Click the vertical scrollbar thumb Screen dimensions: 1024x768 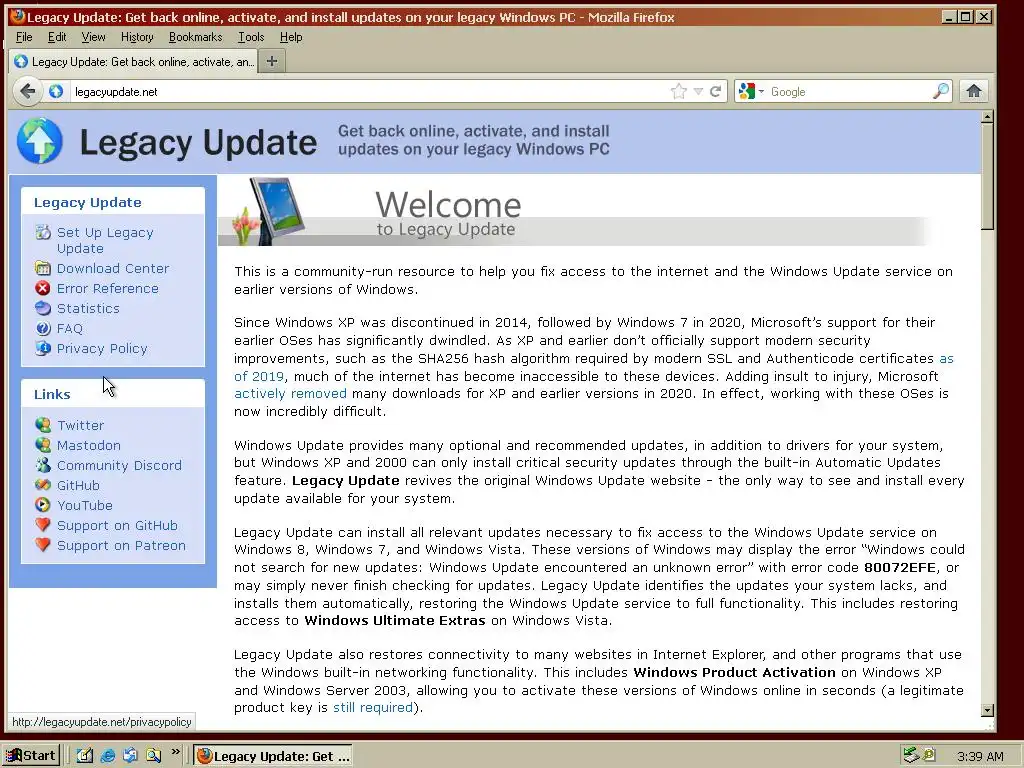point(987,176)
